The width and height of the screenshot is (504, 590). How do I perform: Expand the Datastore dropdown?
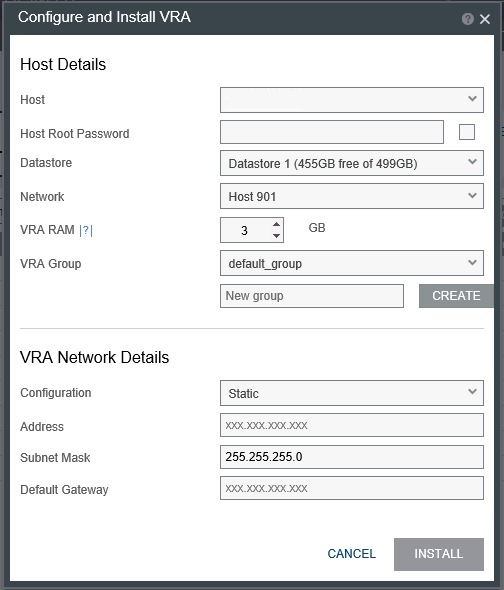pyautogui.click(x=352, y=163)
